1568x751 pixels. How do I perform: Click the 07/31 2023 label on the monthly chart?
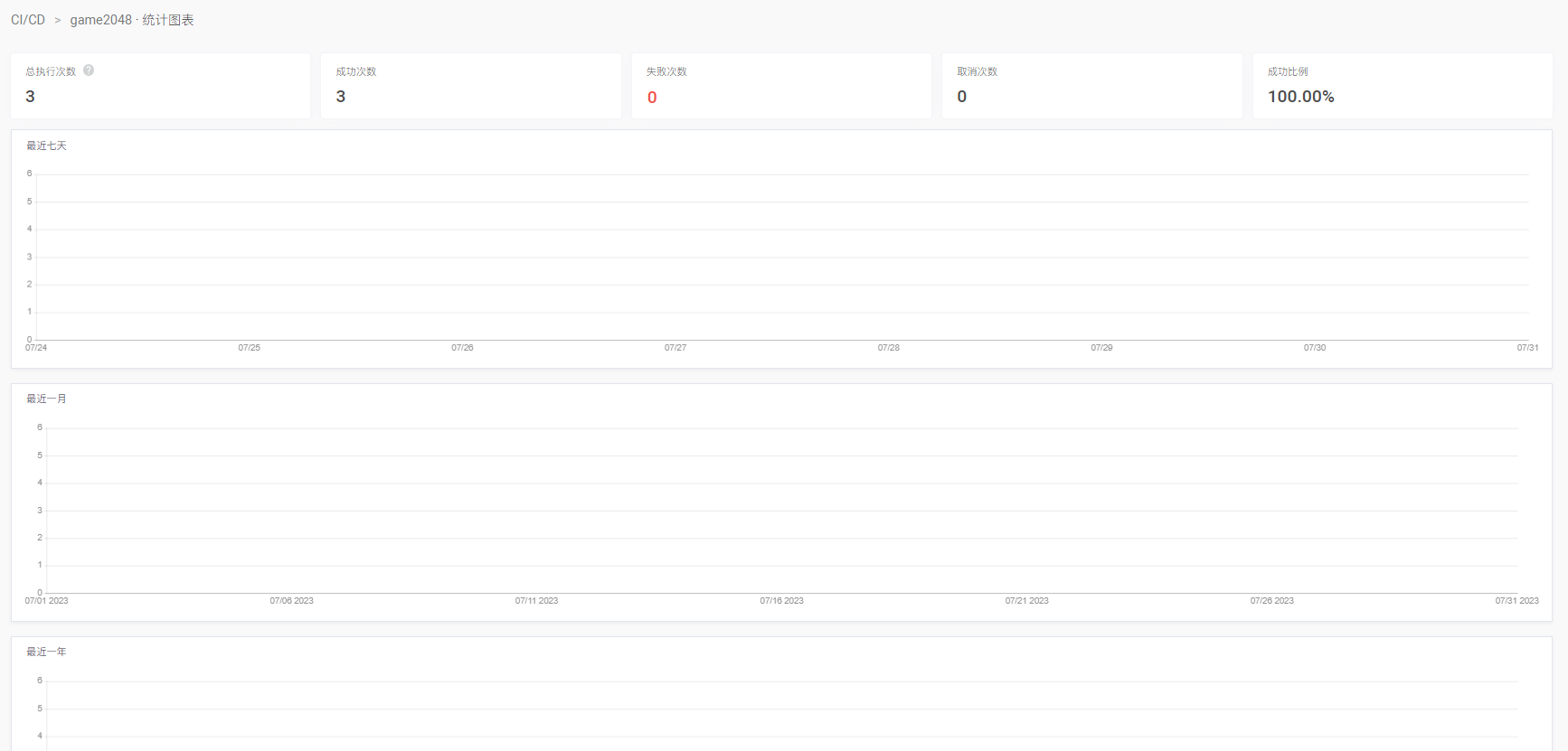[x=1516, y=601]
